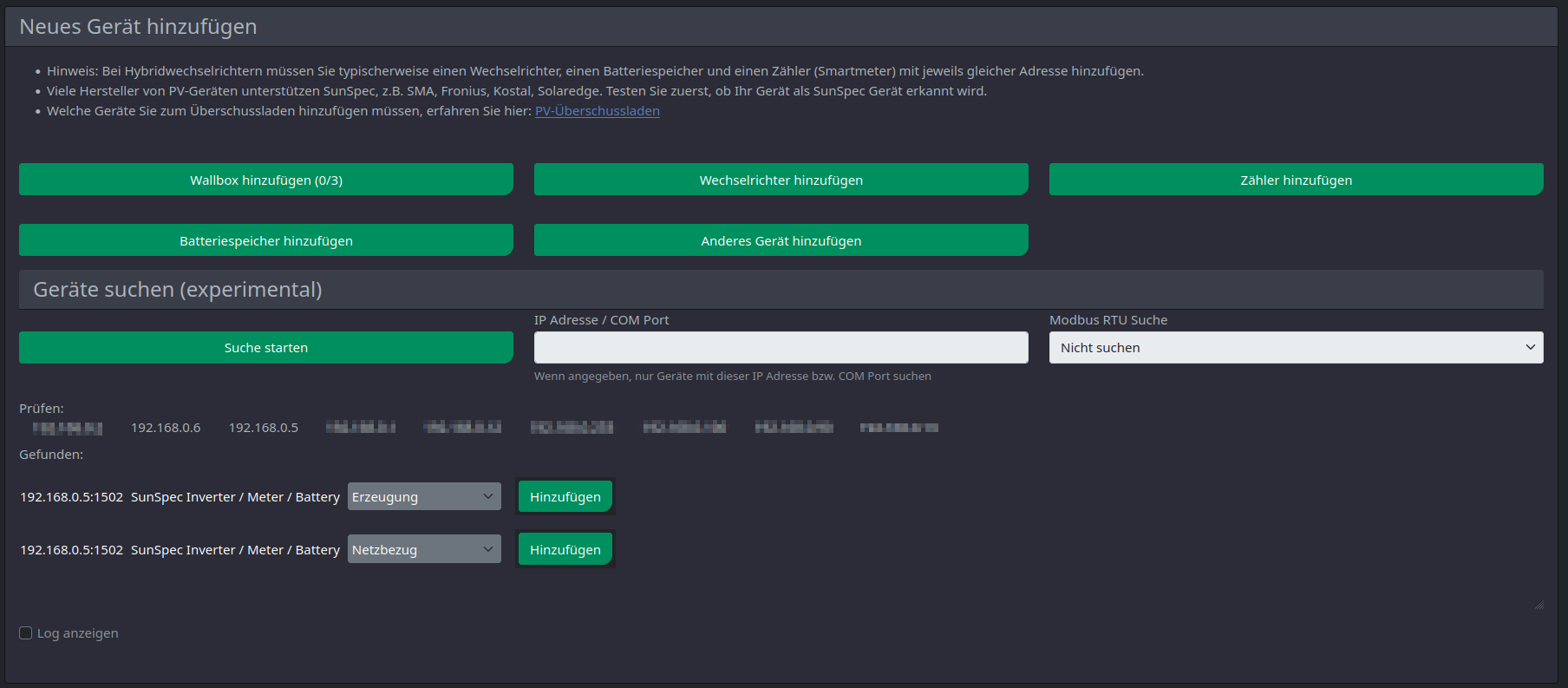Expand the Netzbezug dropdown

point(424,549)
